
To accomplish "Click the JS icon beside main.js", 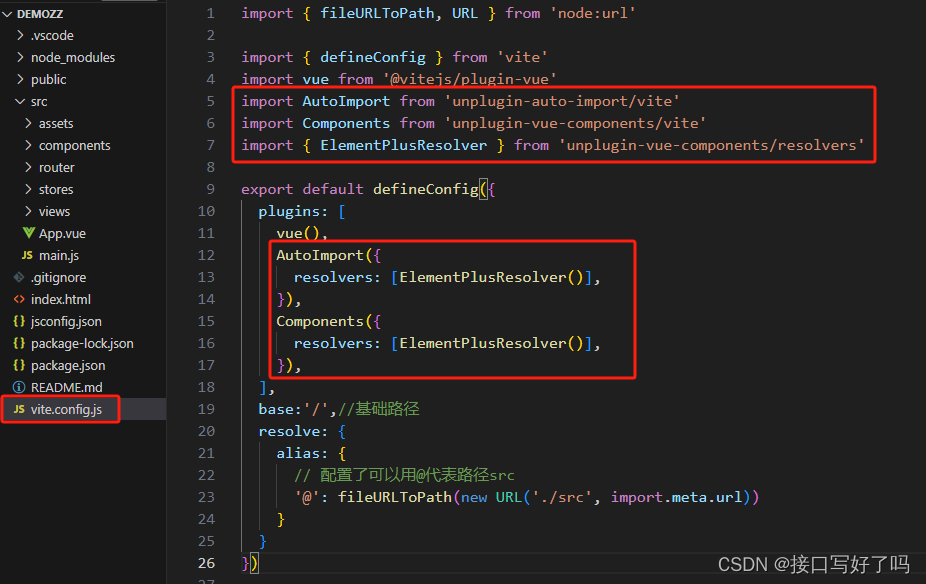I will 27,255.
